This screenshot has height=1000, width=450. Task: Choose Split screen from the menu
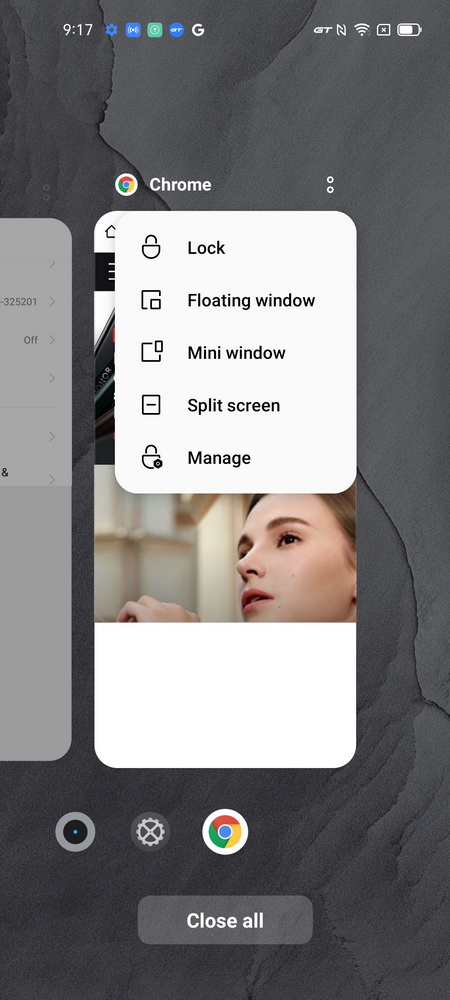pyautogui.click(x=235, y=406)
